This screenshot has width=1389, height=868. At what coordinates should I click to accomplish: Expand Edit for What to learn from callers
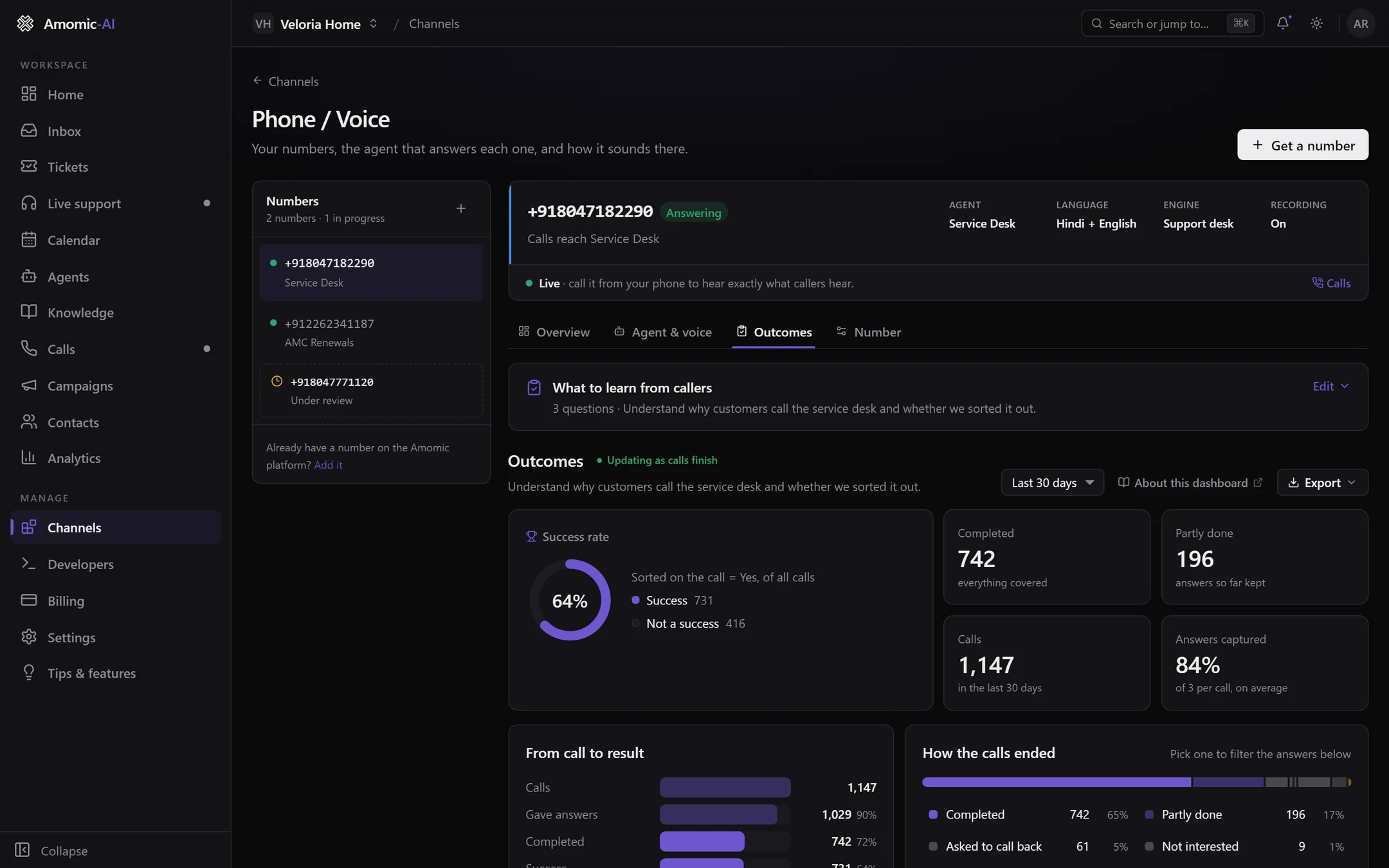(x=1330, y=386)
